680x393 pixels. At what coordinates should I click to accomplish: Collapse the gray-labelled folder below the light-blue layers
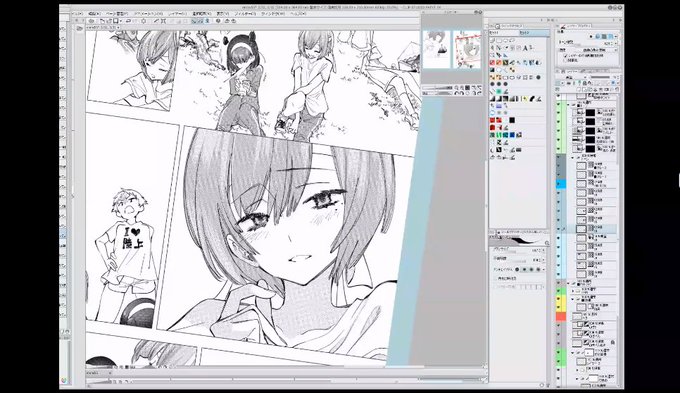[x=569, y=283]
